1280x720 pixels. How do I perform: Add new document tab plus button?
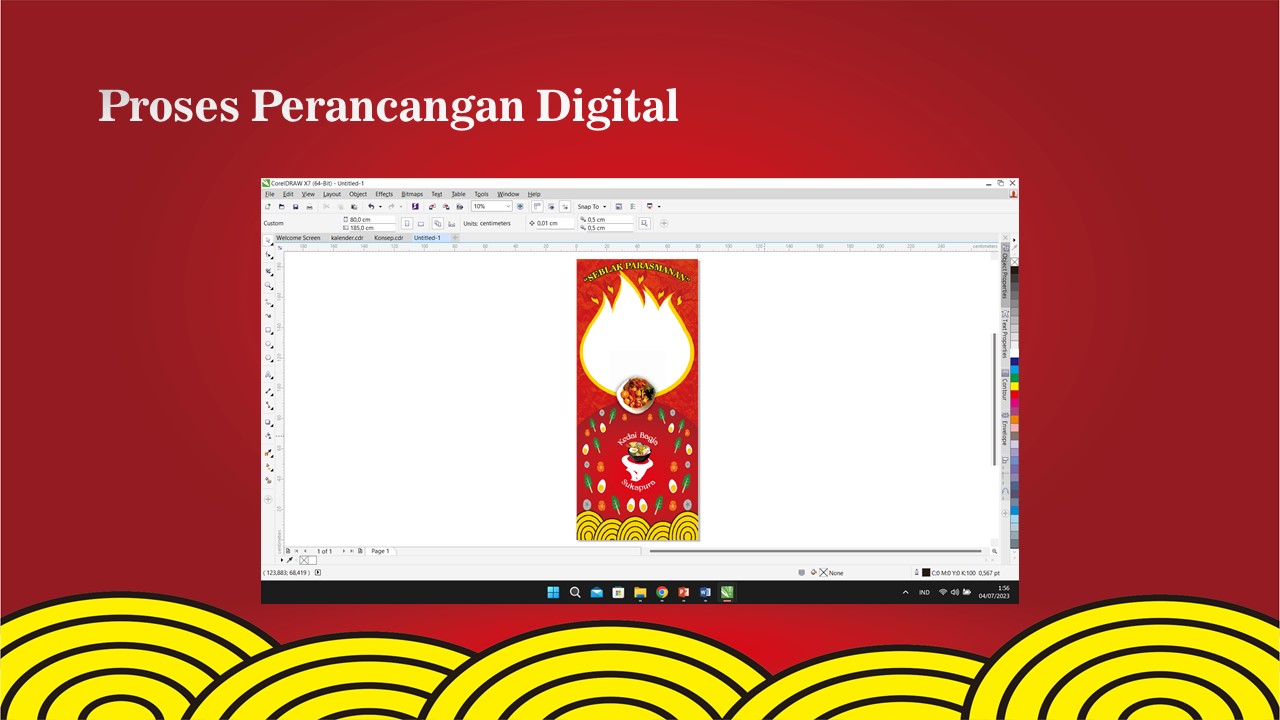point(455,238)
